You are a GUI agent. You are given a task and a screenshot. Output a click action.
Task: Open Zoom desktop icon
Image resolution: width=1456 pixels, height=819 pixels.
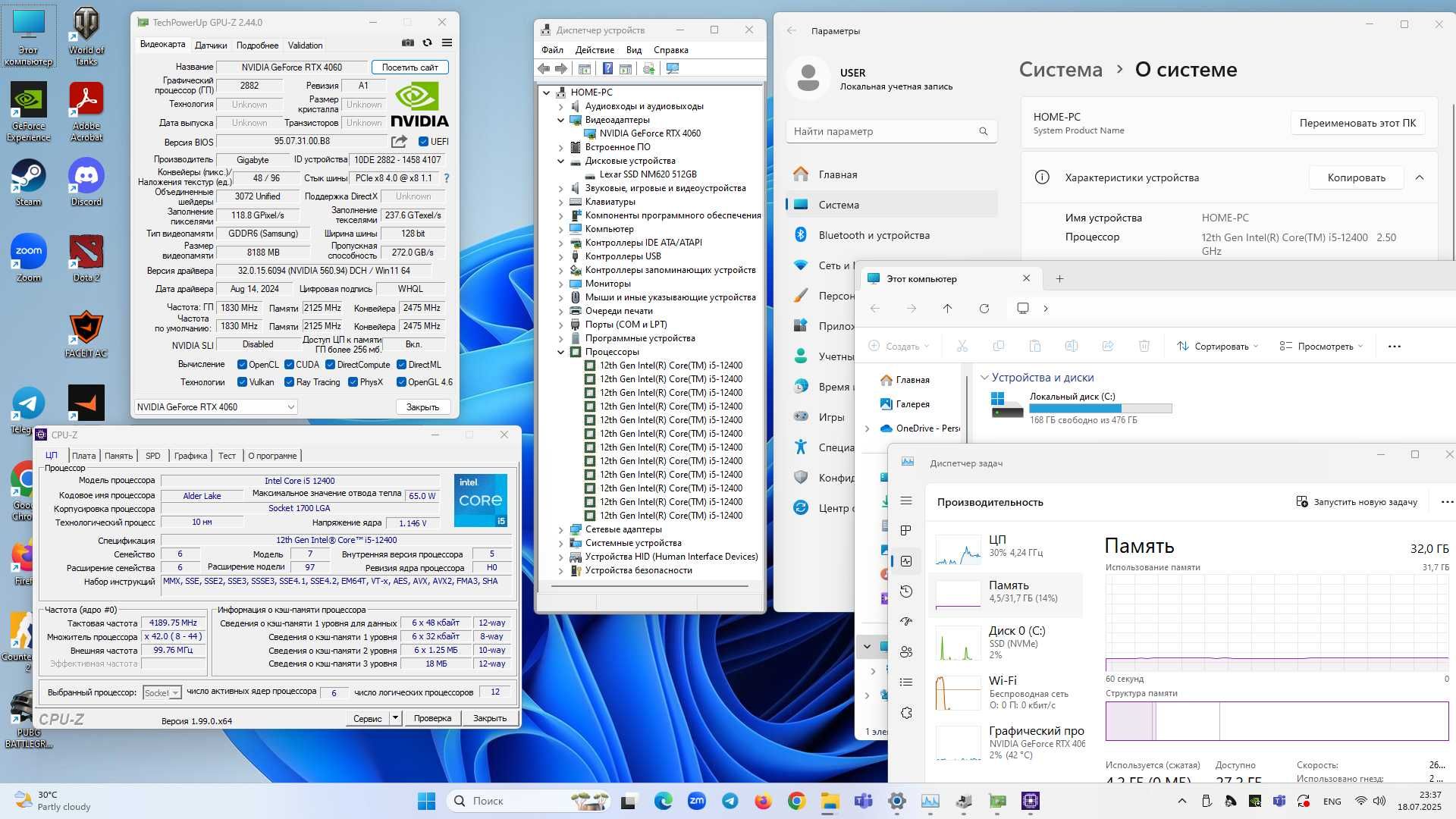[29, 258]
